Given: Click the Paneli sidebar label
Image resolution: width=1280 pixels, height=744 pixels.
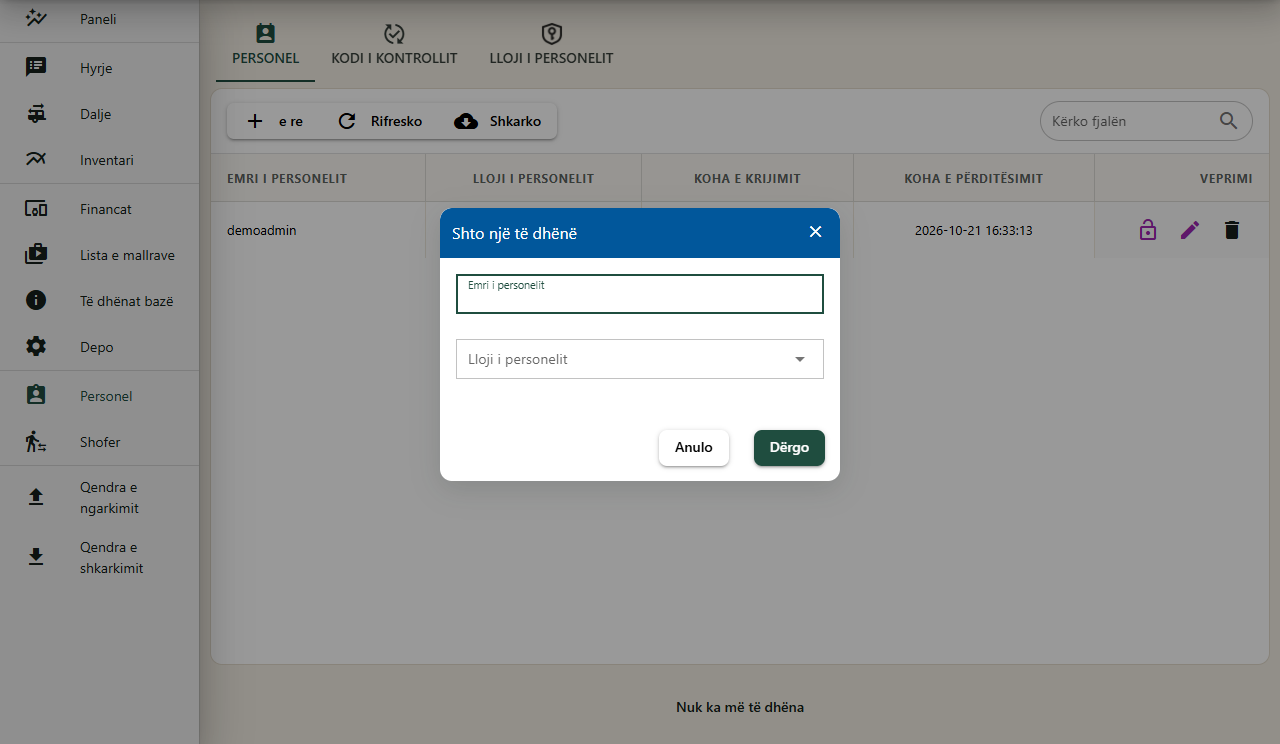Looking at the screenshot, I should pos(98,18).
